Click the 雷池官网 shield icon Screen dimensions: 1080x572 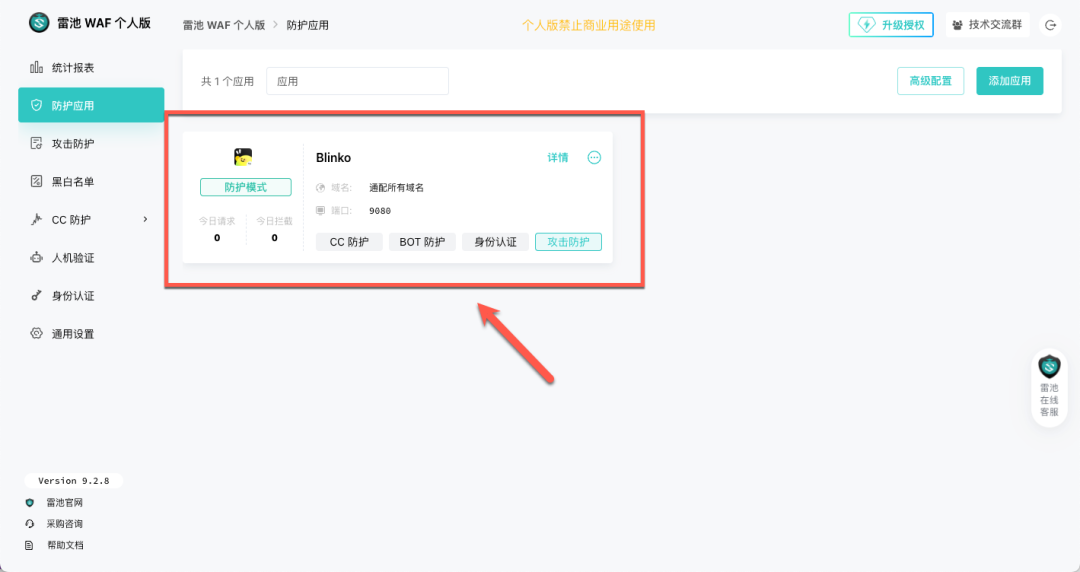coord(30,502)
